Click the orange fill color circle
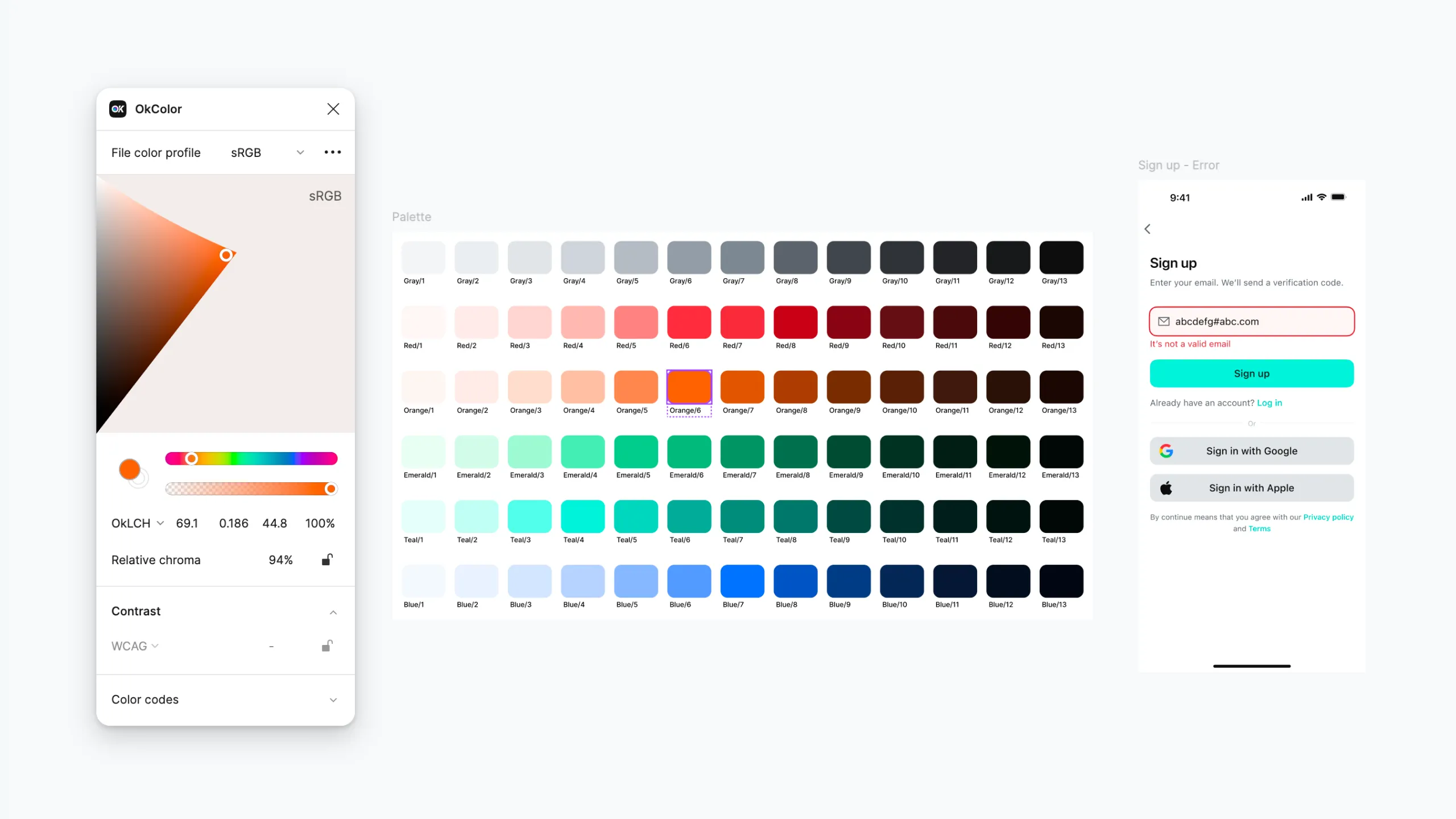 pyautogui.click(x=130, y=469)
